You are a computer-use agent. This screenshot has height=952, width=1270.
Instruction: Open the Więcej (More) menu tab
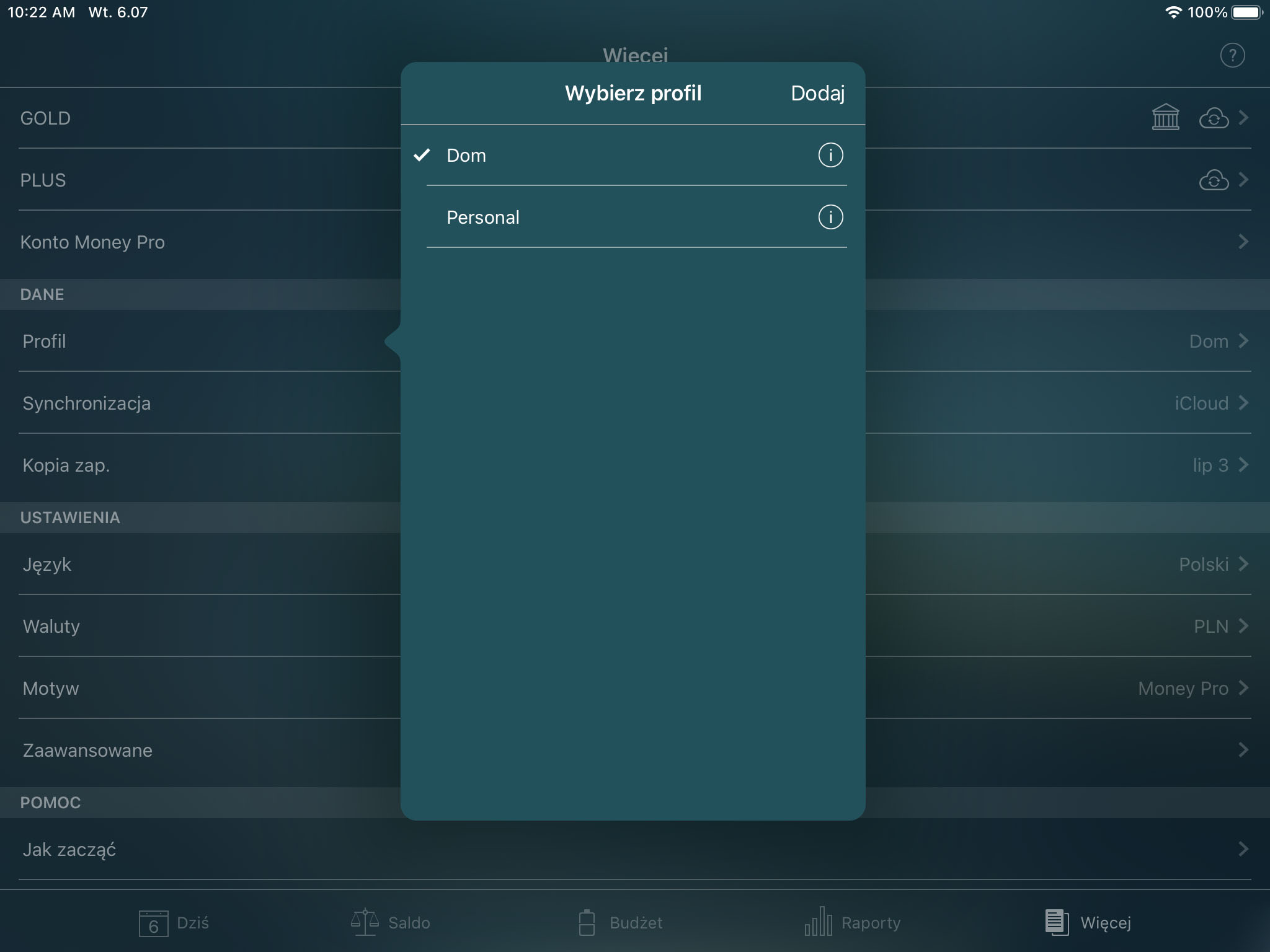[1086, 922]
